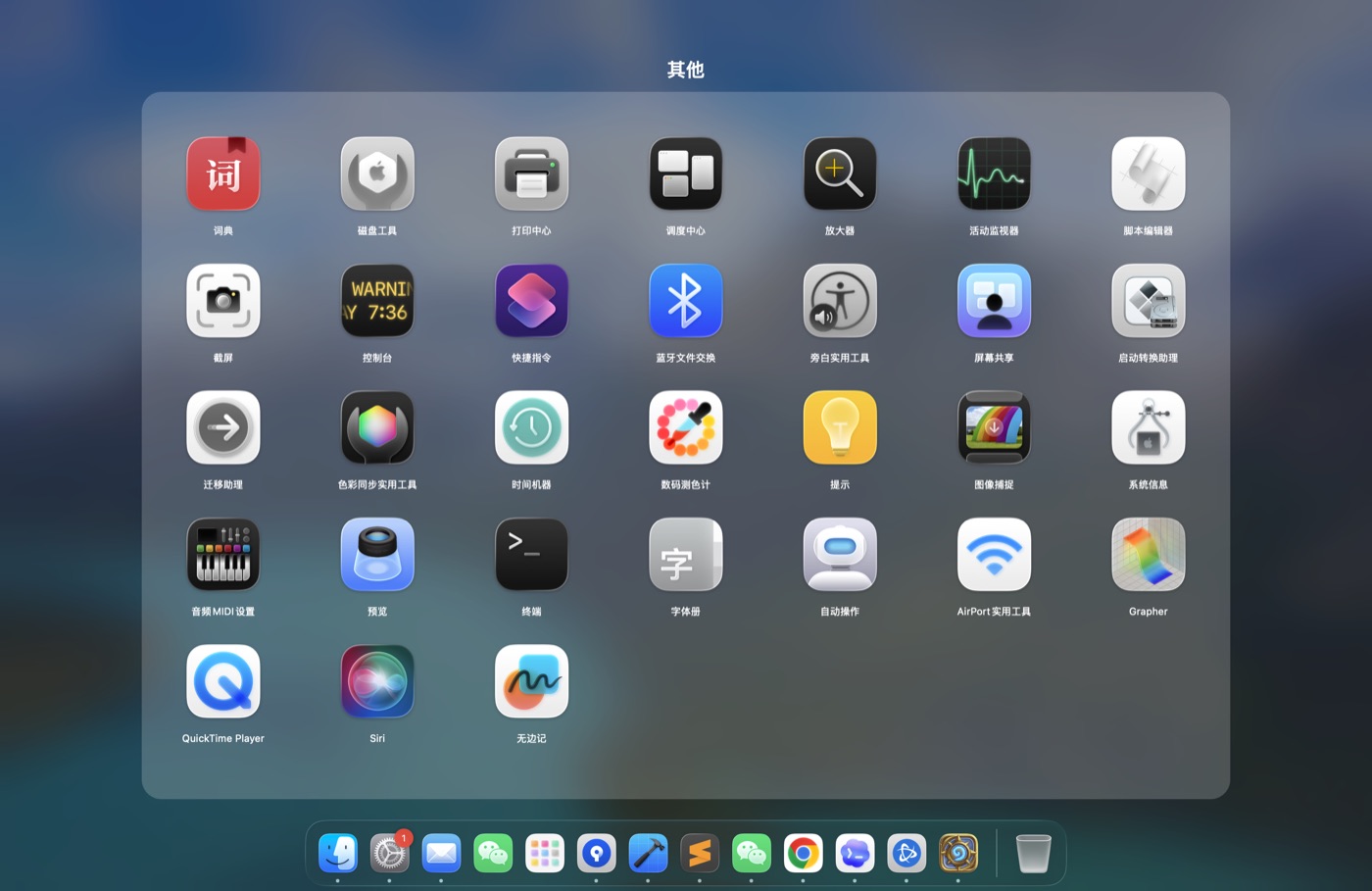Launch the Grapher app

(x=1149, y=555)
